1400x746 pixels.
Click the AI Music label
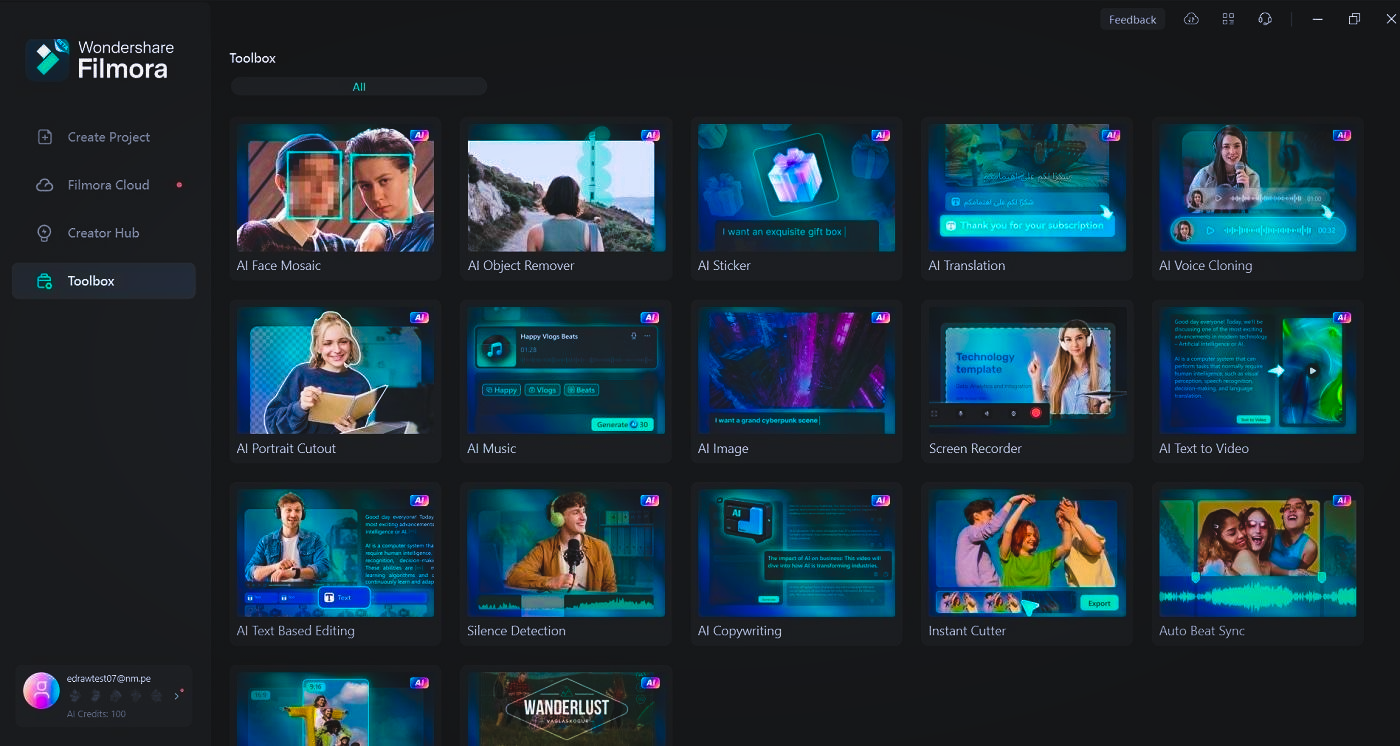pos(492,449)
